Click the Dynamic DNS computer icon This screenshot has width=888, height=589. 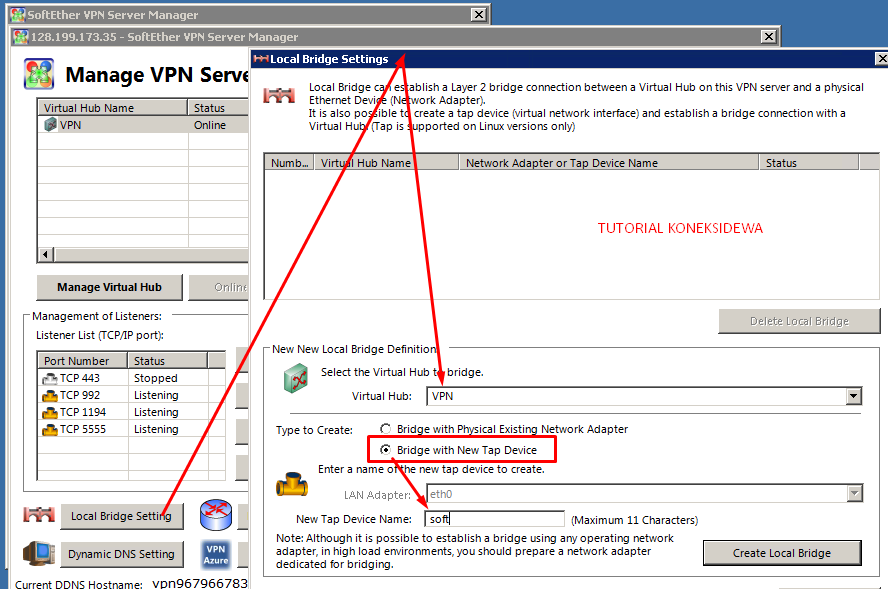39,554
